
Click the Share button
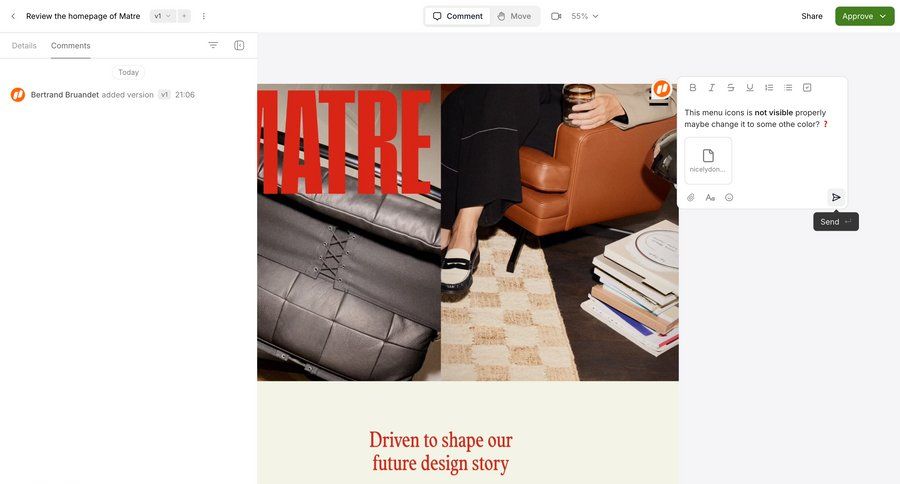click(x=812, y=16)
